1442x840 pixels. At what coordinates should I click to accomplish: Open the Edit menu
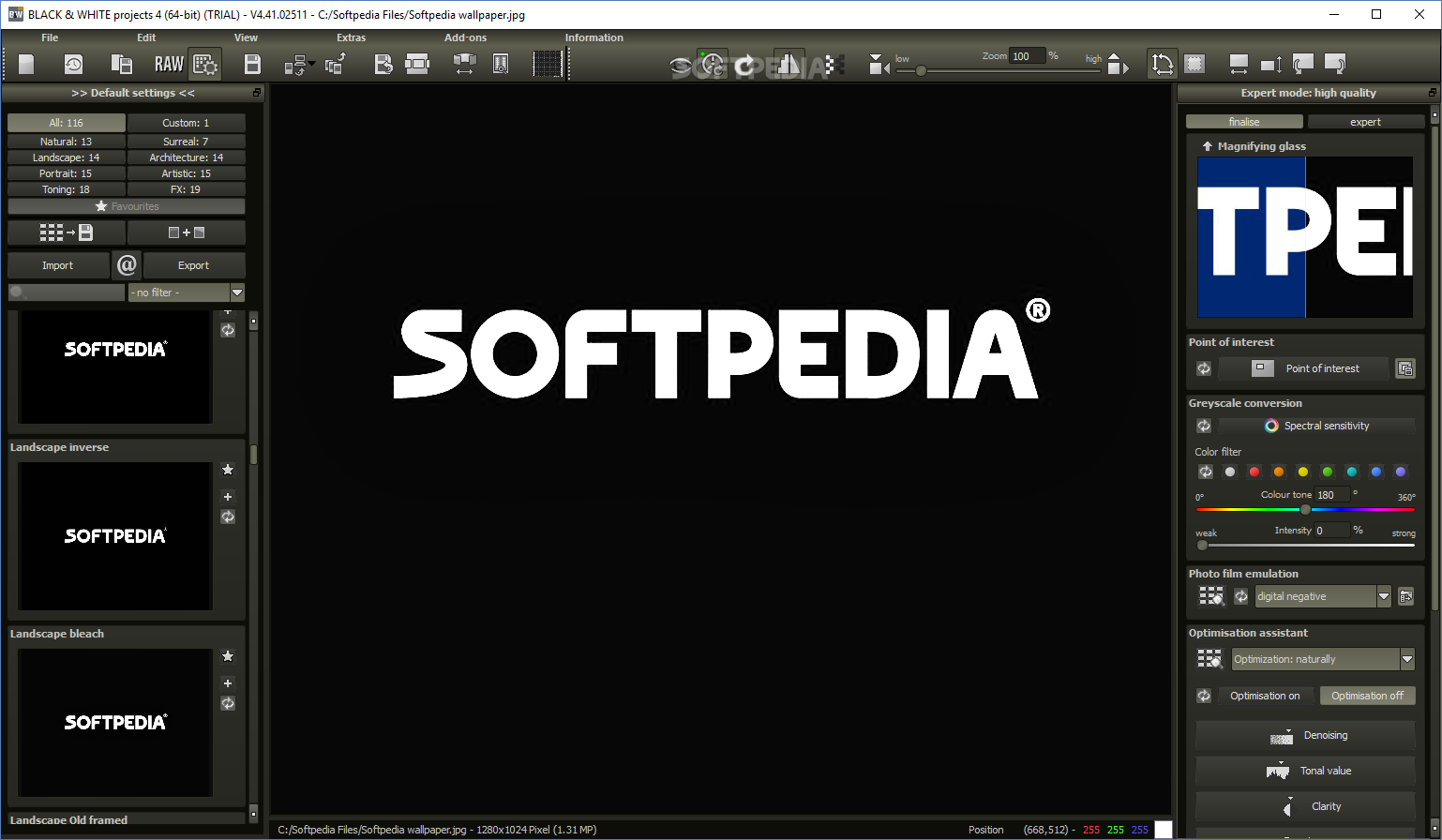146,37
